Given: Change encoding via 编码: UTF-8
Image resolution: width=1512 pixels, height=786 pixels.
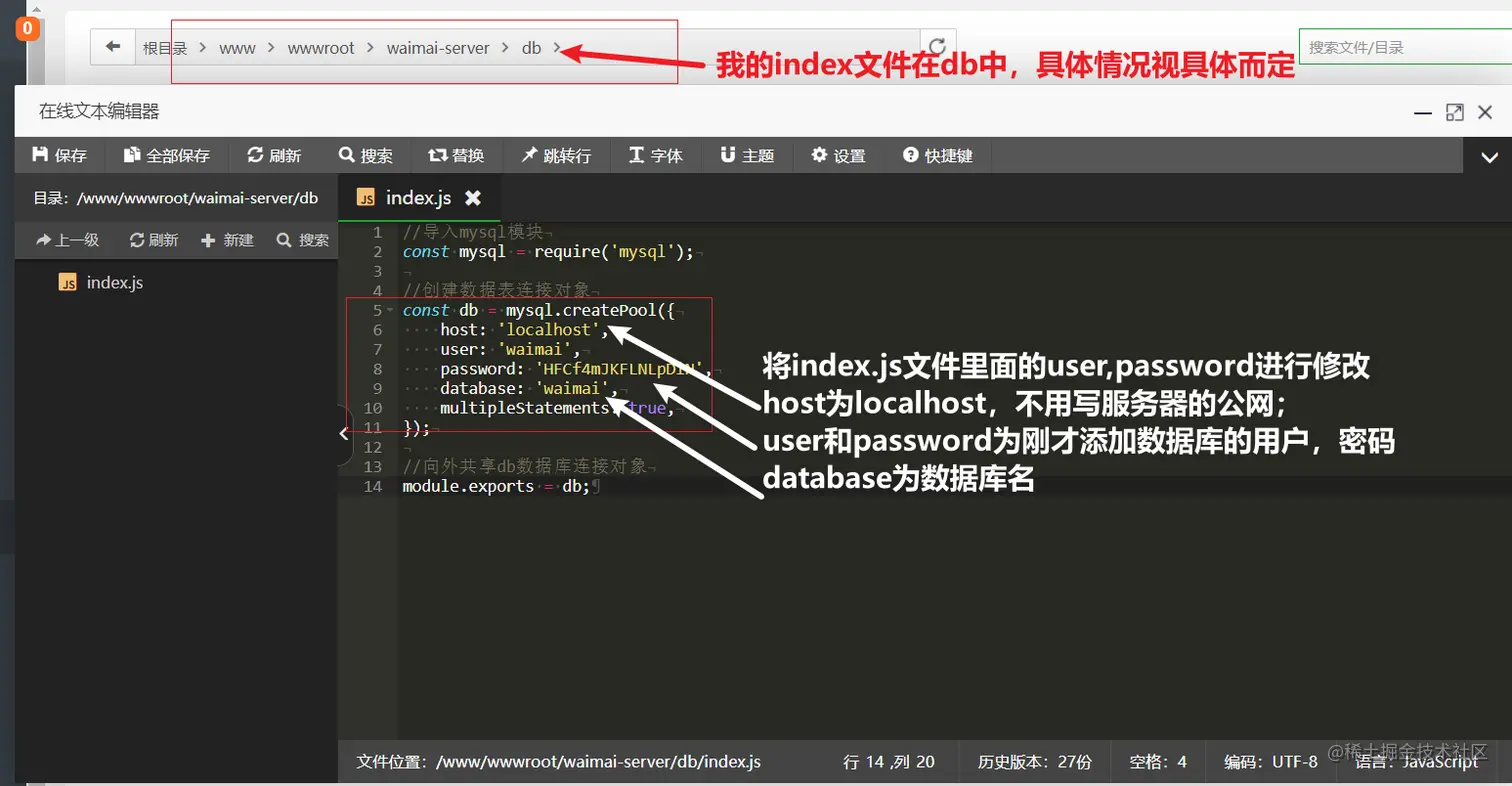Looking at the screenshot, I should point(1271,762).
